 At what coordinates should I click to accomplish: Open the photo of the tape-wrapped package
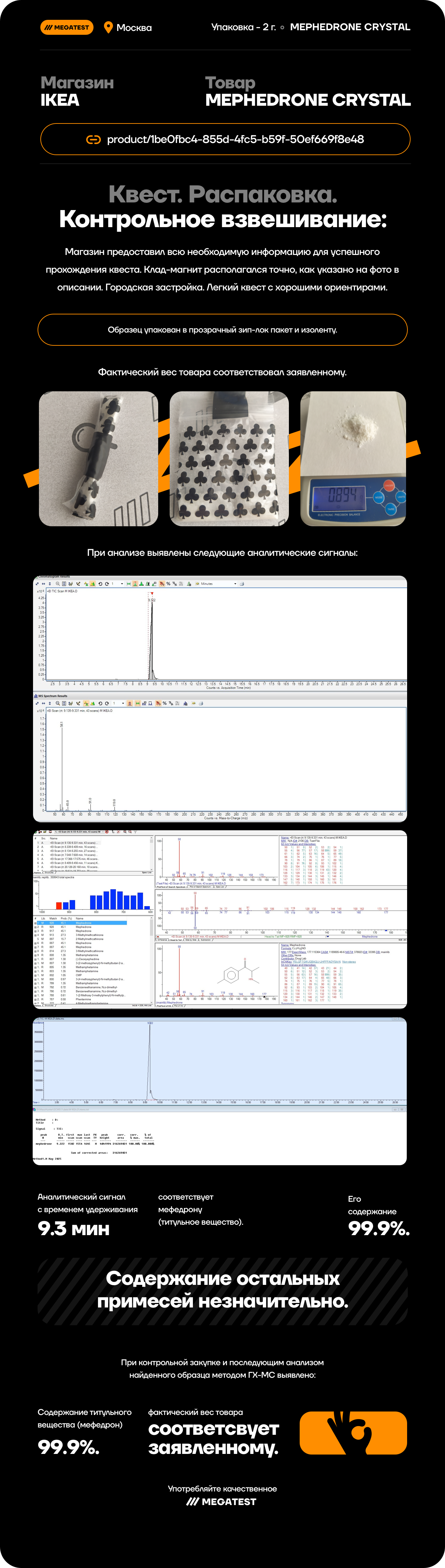coord(99,458)
